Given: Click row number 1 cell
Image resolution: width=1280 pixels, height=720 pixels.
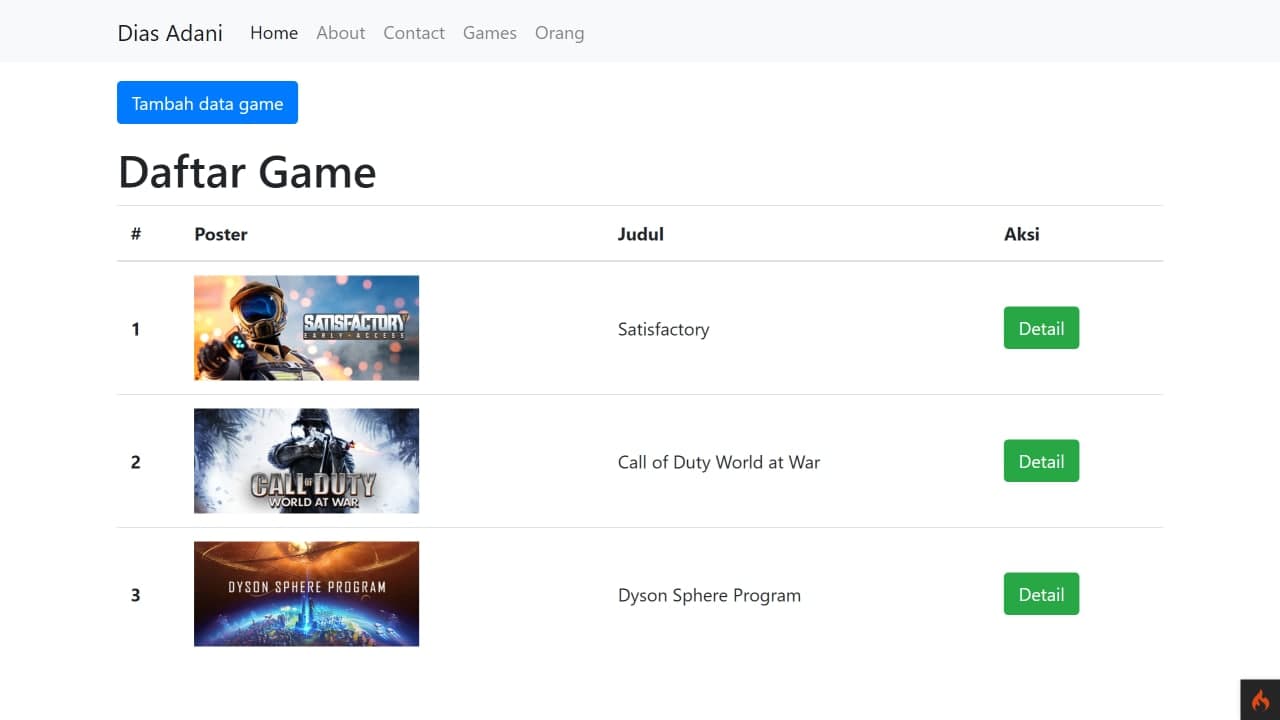Looking at the screenshot, I should (x=136, y=329).
